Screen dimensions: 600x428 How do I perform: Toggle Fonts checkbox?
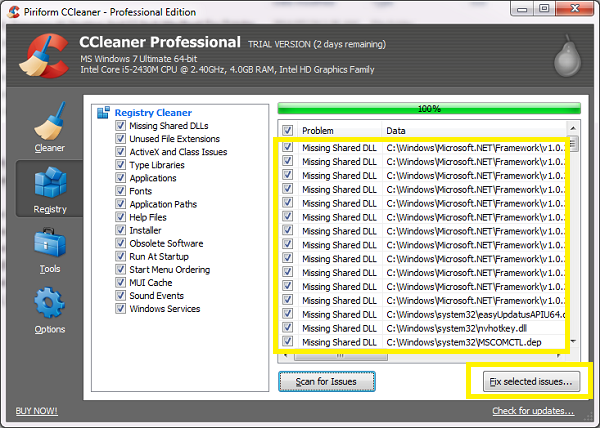121,190
